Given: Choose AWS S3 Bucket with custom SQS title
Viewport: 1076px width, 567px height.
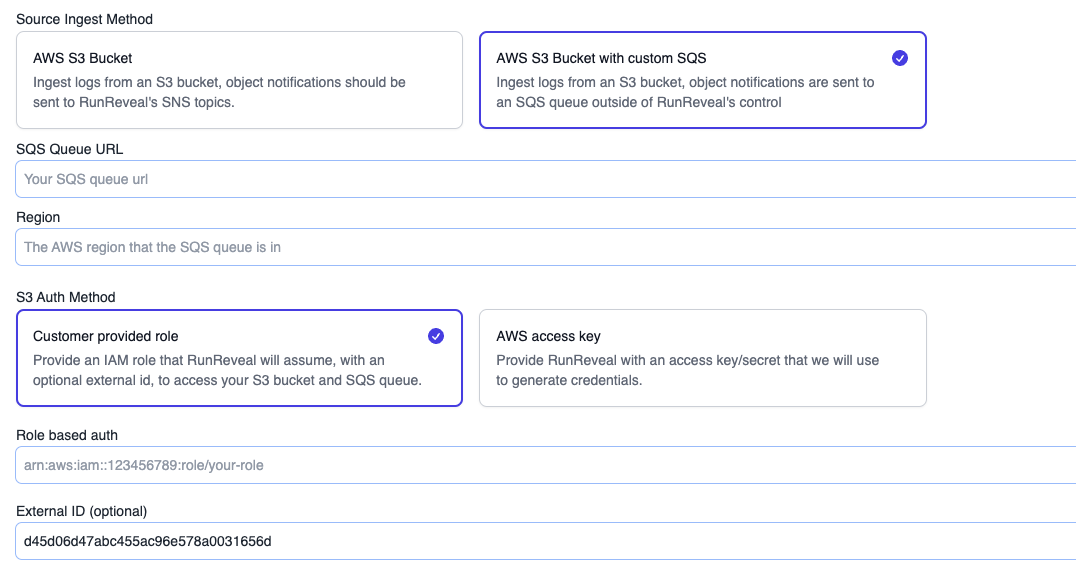Looking at the screenshot, I should tap(601, 58).
